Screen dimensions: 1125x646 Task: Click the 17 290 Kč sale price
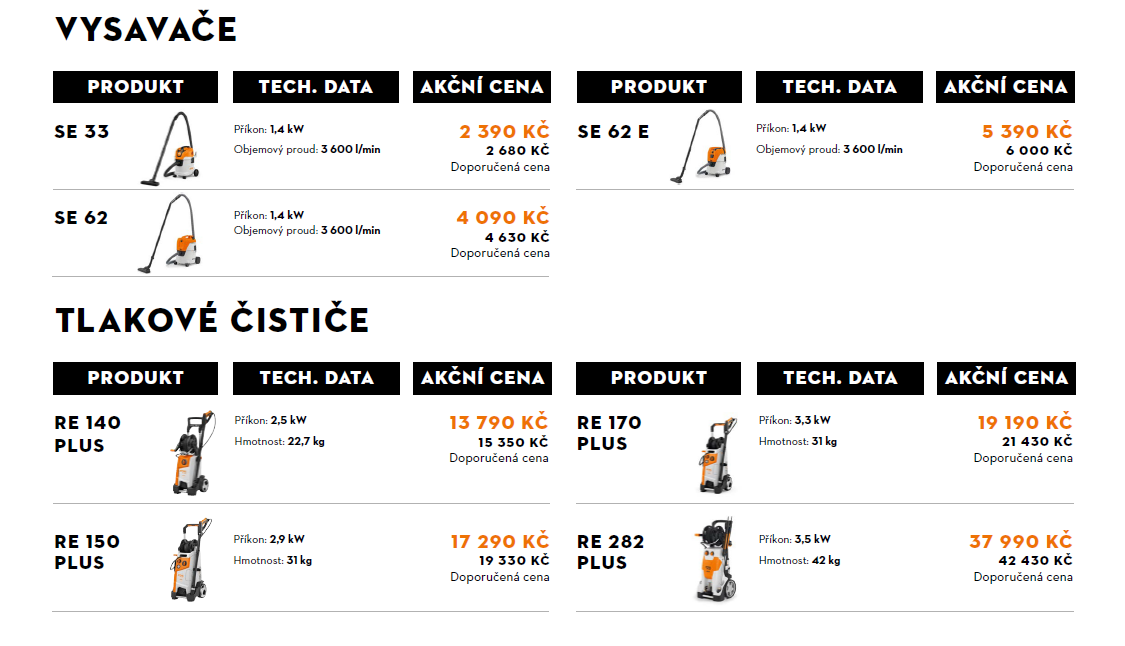[500, 541]
